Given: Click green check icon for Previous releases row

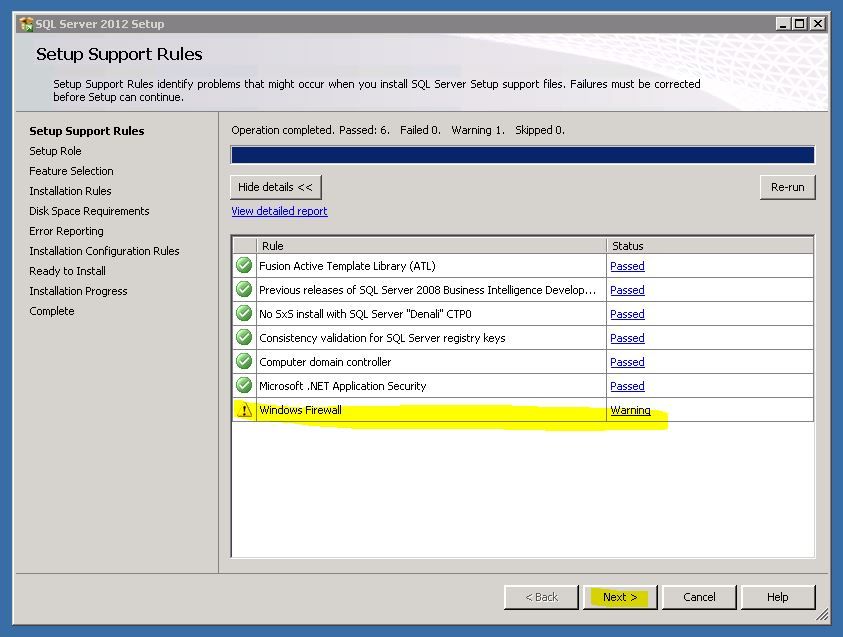Looking at the screenshot, I should (244, 290).
